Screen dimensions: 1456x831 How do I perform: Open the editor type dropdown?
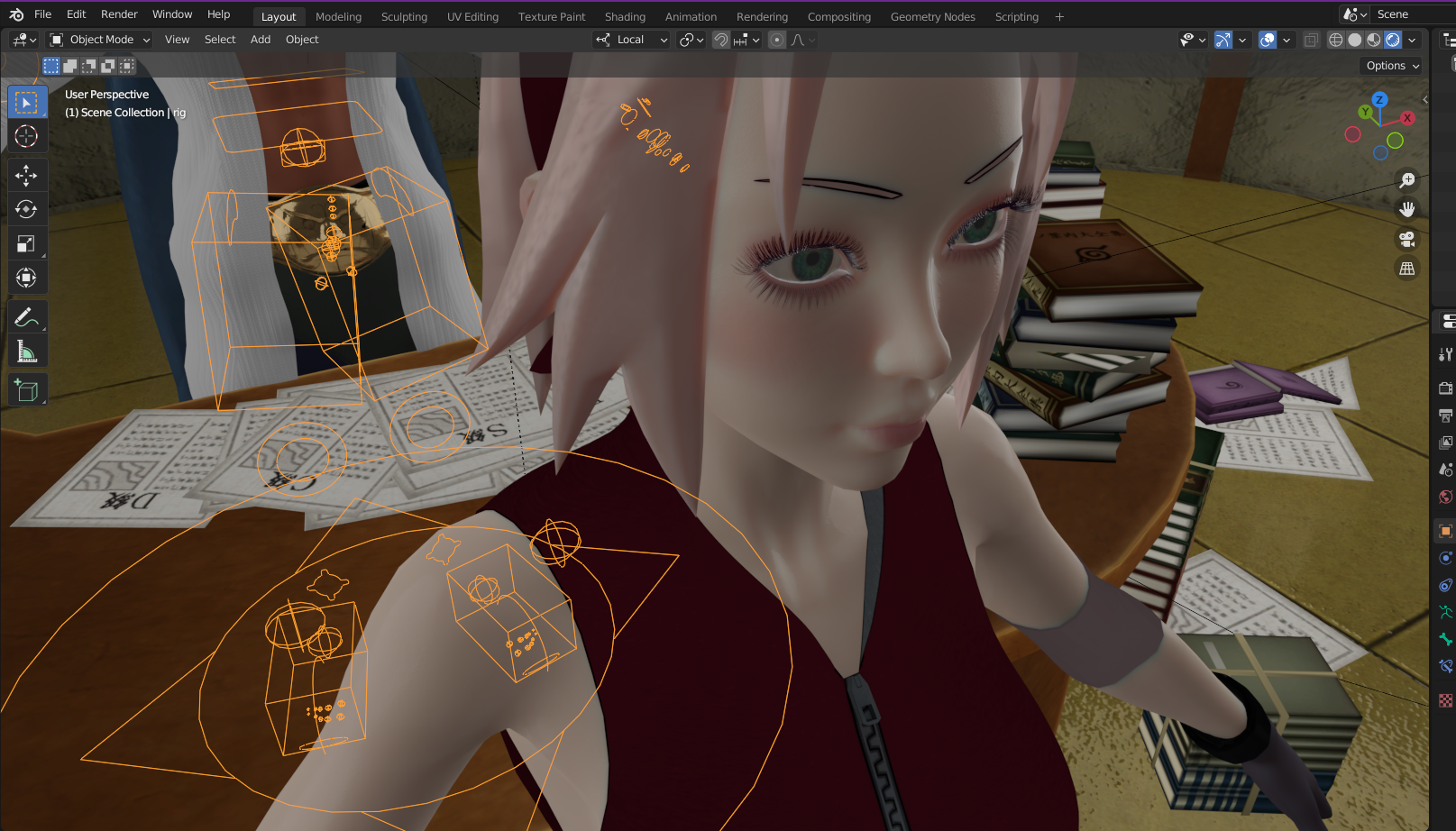[24, 40]
